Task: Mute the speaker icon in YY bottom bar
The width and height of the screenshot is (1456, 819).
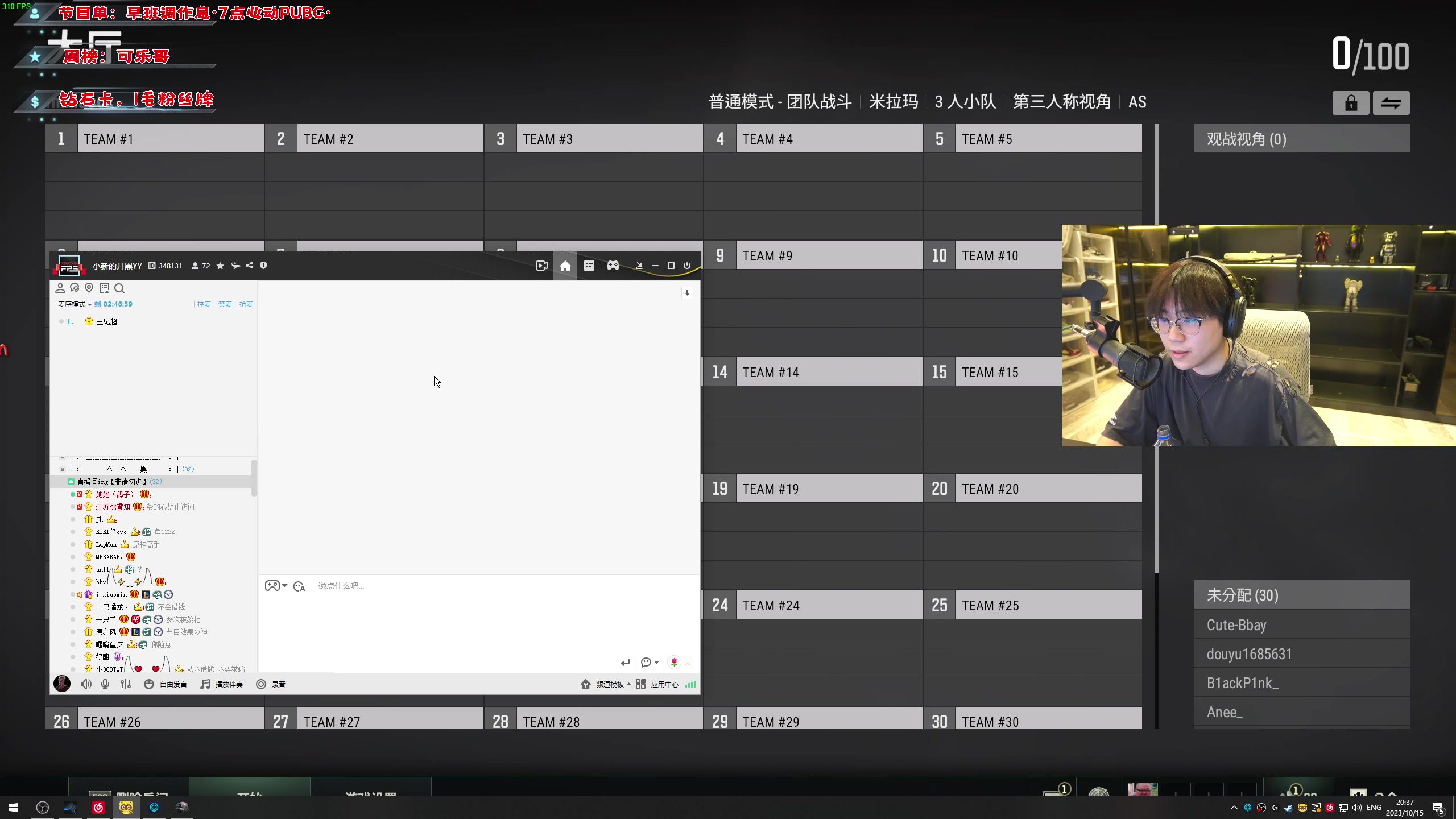Action: click(x=86, y=684)
